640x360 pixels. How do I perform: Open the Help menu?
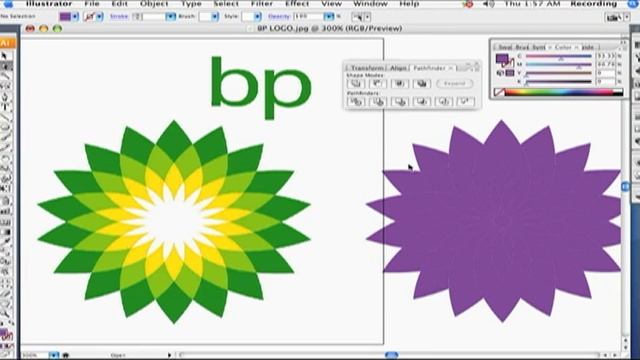pos(409,4)
